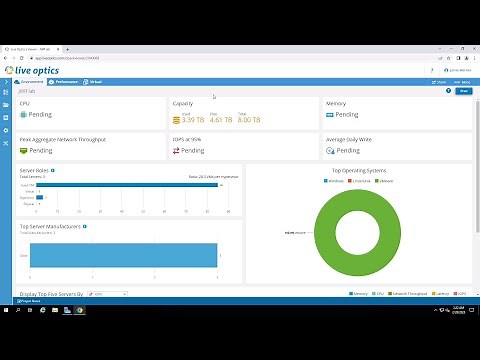Image resolution: width=480 pixels, height=360 pixels.
Task: Open the folder icon in left sidebar
Action: [x=6, y=105]
